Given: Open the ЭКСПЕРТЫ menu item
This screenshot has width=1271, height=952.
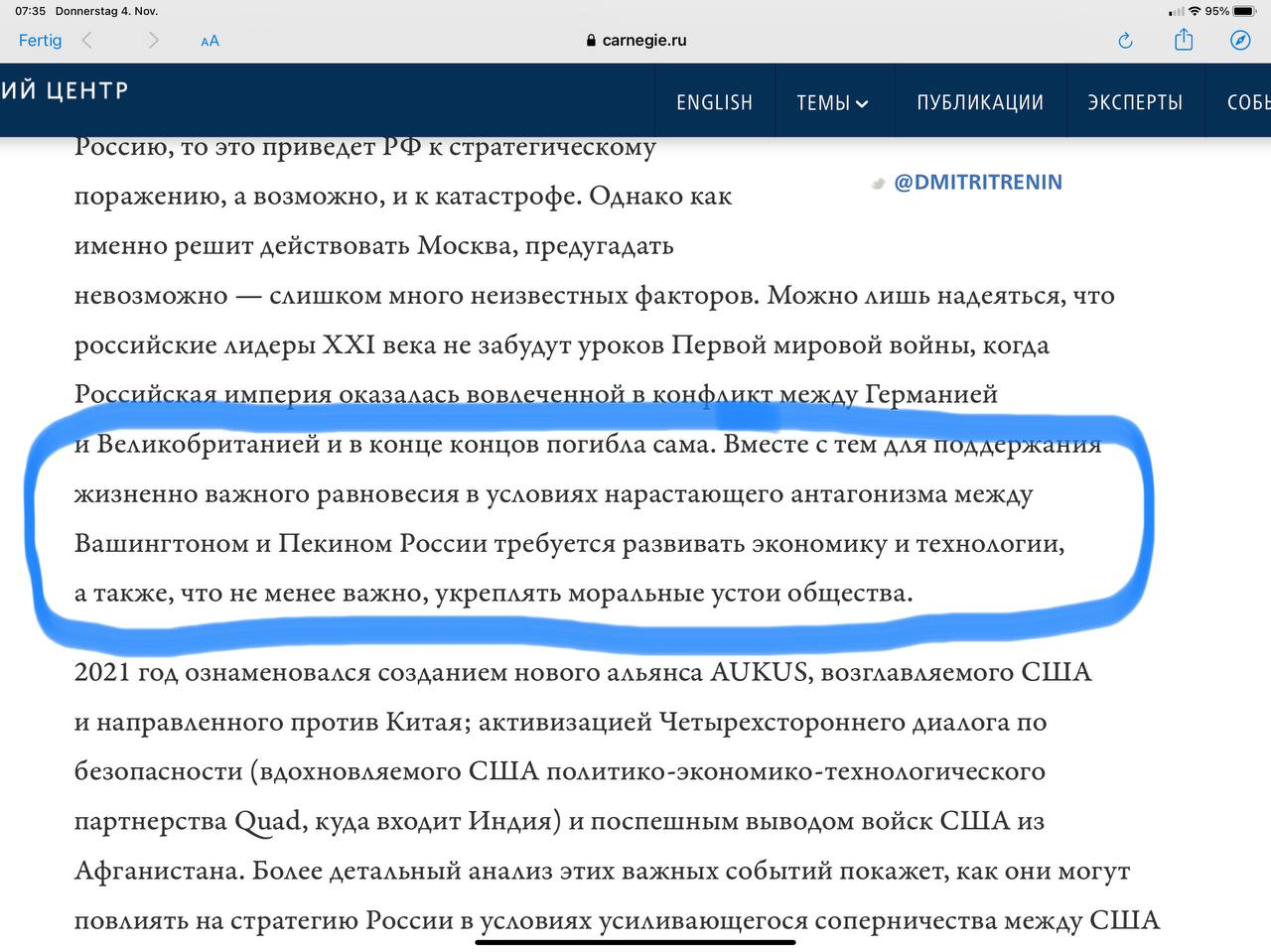Looking at the screenshot, I should [x=1135, y=102].
